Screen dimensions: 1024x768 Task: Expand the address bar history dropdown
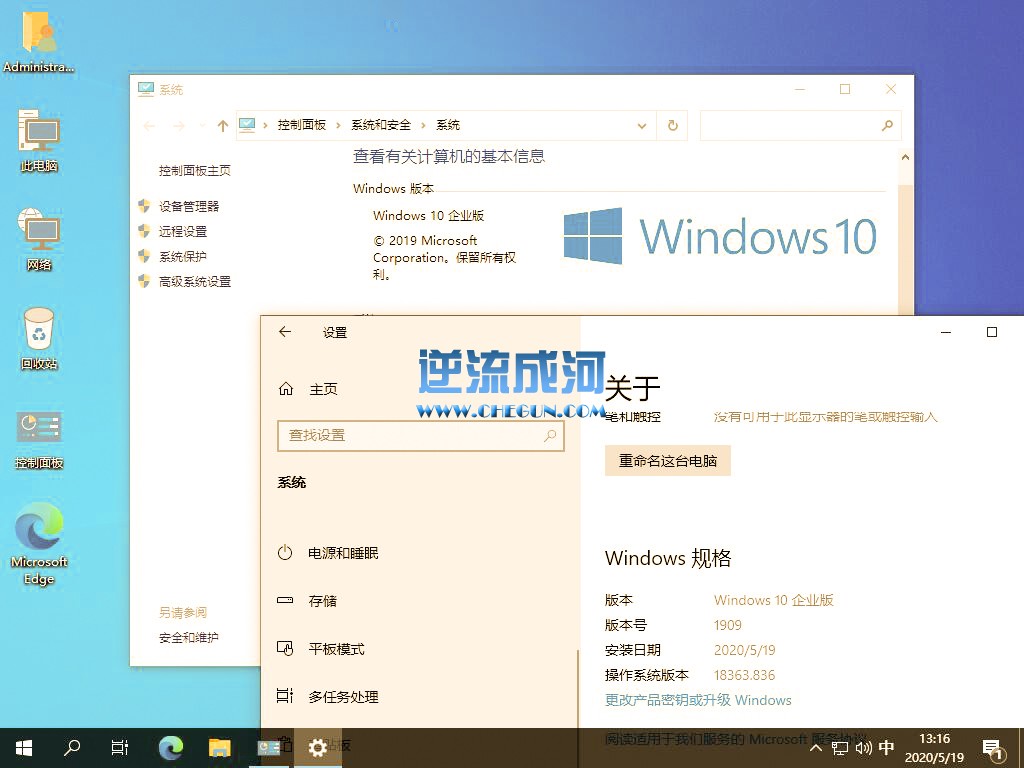[x=641, y=125]
